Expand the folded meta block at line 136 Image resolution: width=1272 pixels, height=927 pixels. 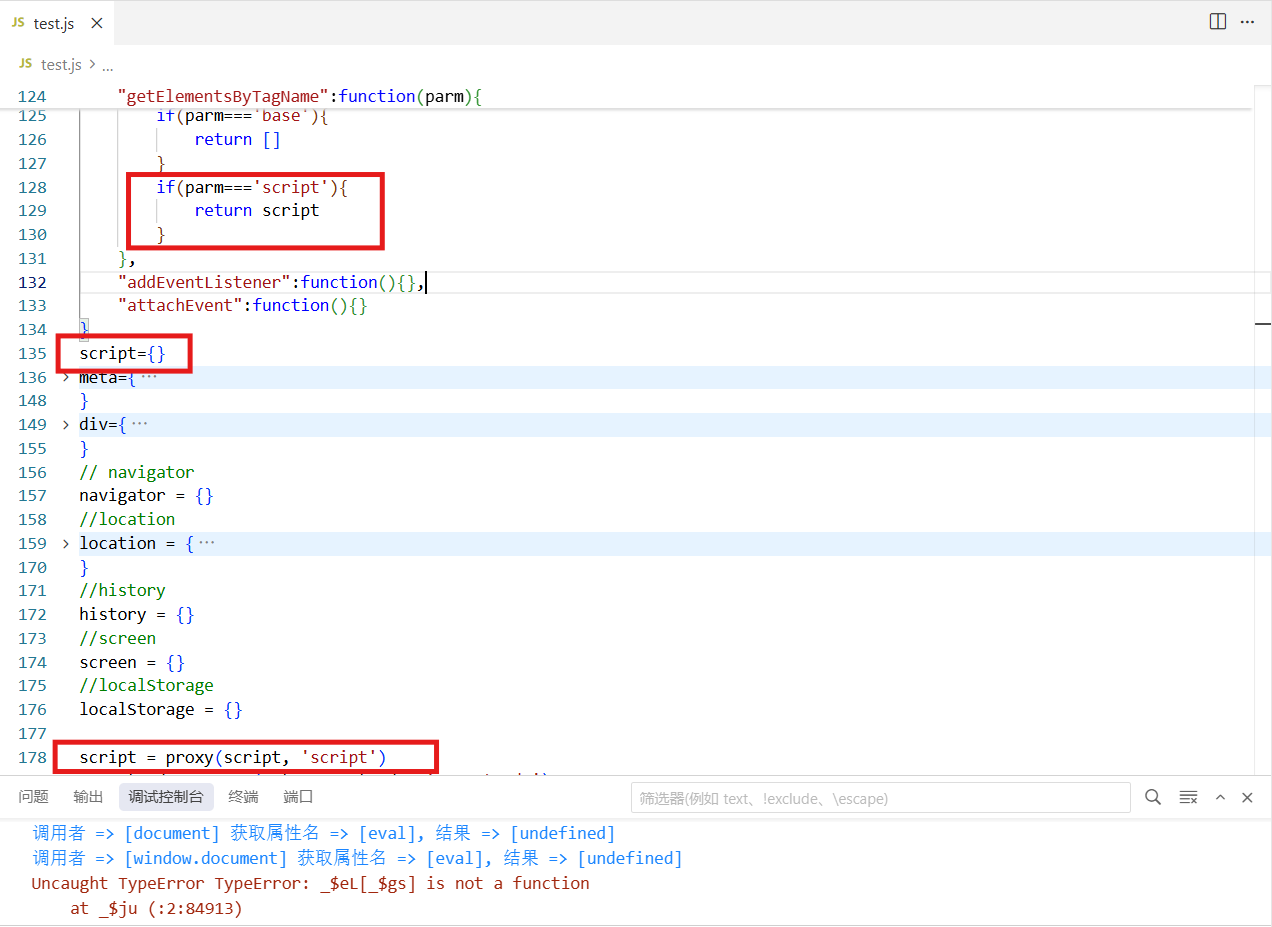coord(66,377)
